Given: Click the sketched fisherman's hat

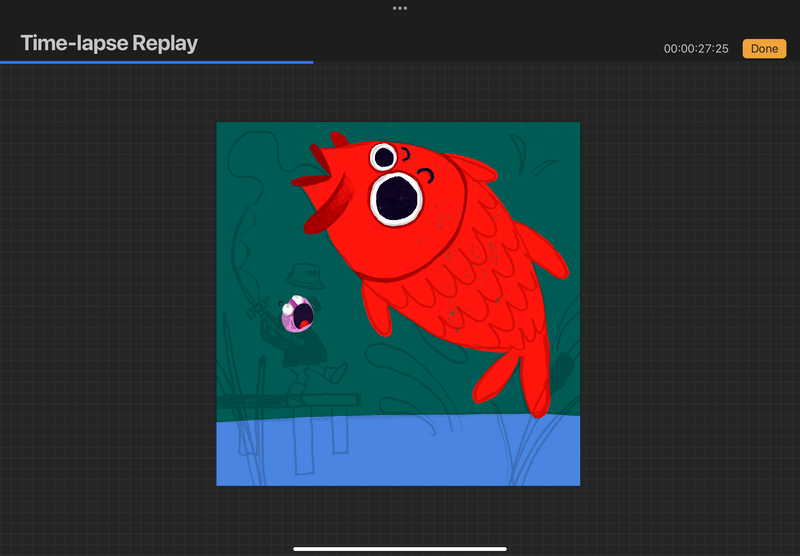Looking at the screenshot, I should [x=303, y=274].
